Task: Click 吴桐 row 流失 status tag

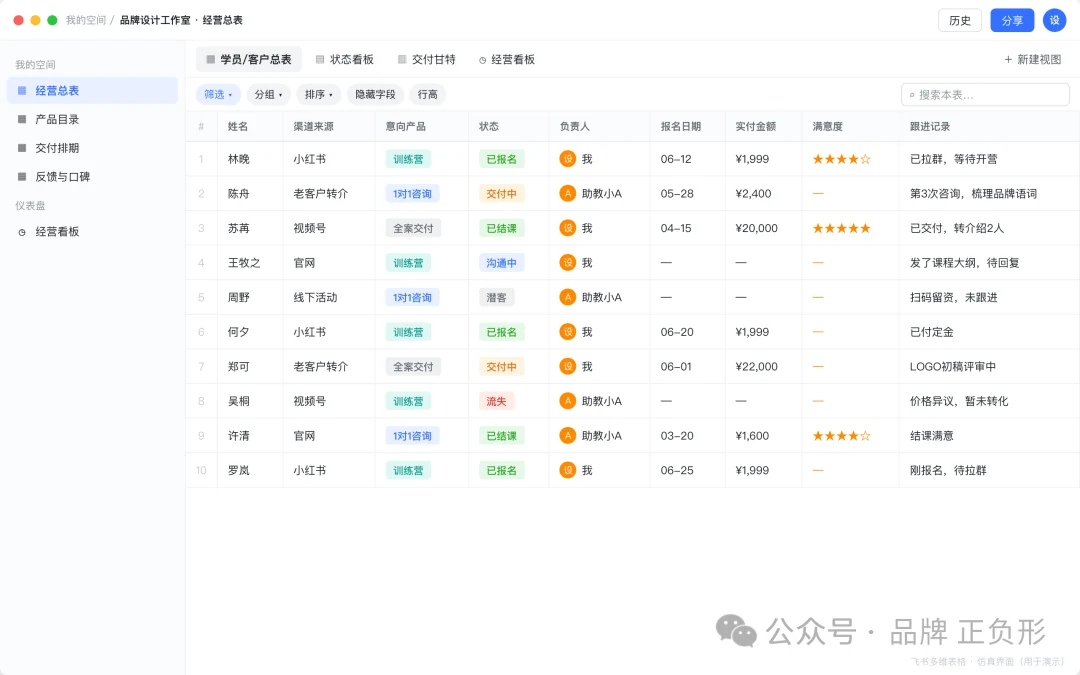Action: point(496,401)
